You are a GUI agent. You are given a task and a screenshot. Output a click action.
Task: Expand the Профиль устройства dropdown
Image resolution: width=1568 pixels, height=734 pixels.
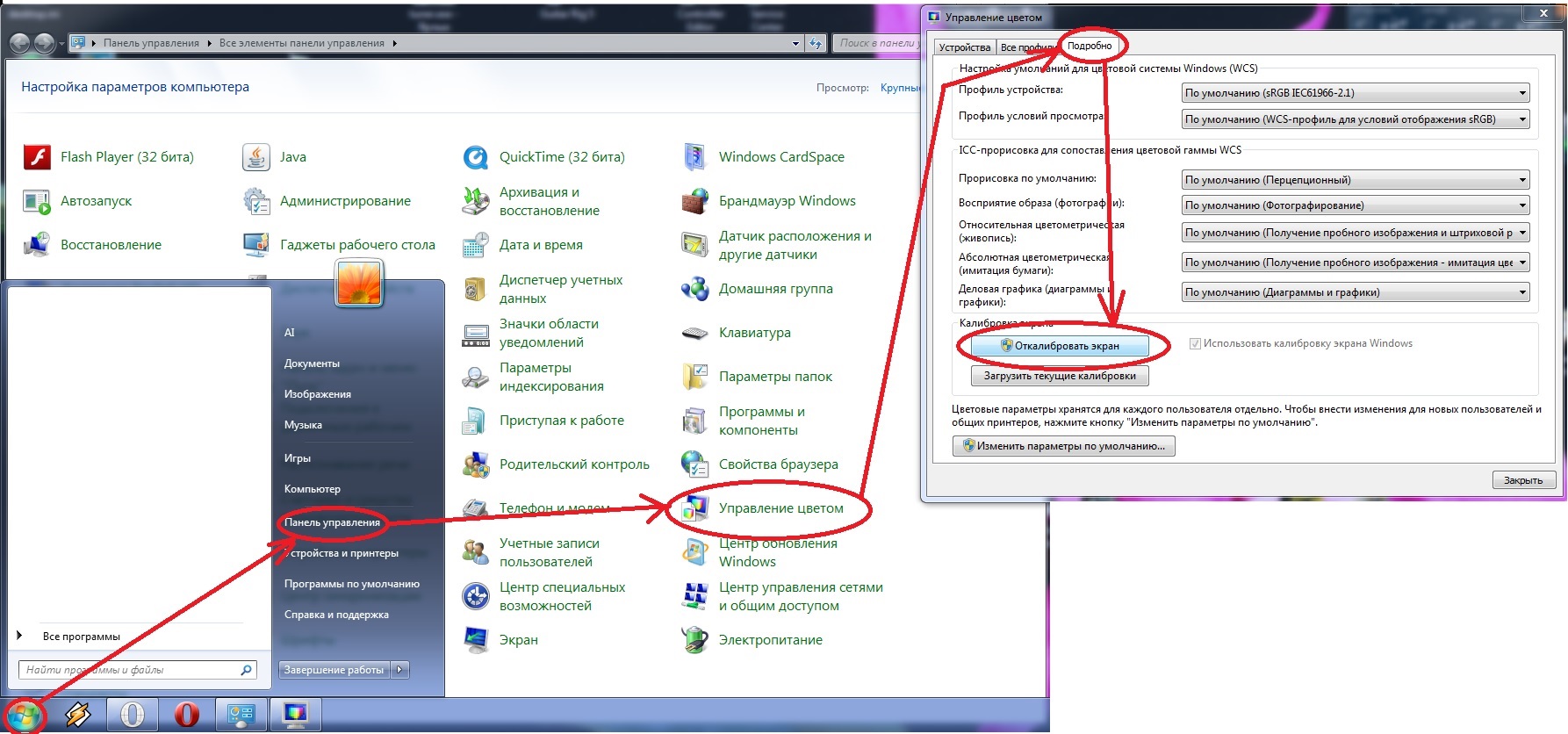(x=1356, y=93)
